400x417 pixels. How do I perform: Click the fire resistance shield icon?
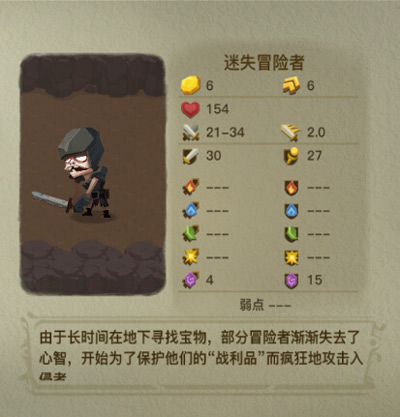(x=291, y=187)
